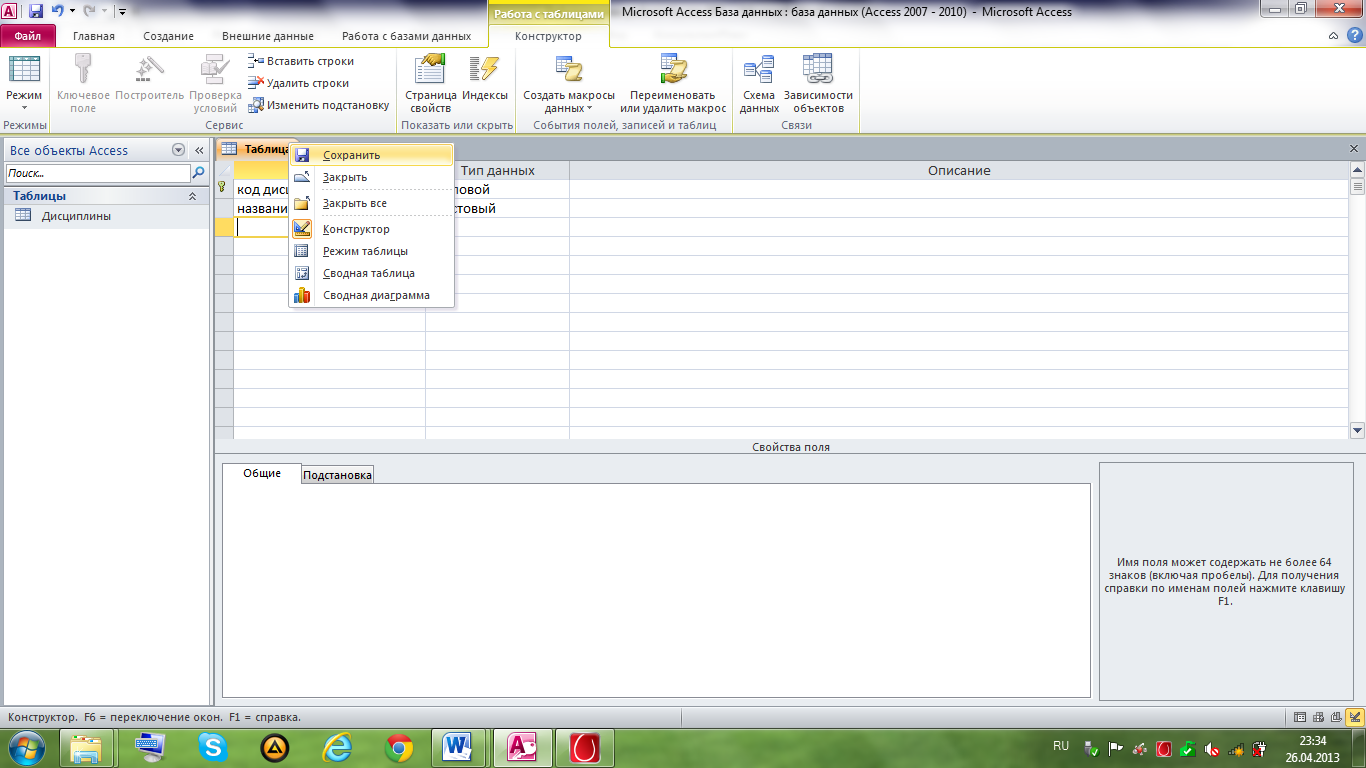Select Конструктор in the context menu
Screen dimensions: 1366x768
click(x=372, y=229)
